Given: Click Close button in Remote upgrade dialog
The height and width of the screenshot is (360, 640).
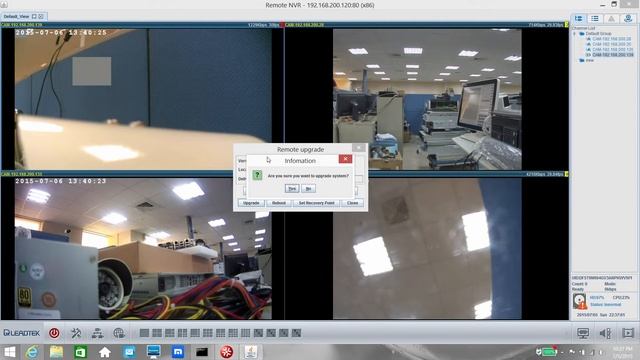Looking at the screenshot, I should pyautogui.click(x=352, y=203).
